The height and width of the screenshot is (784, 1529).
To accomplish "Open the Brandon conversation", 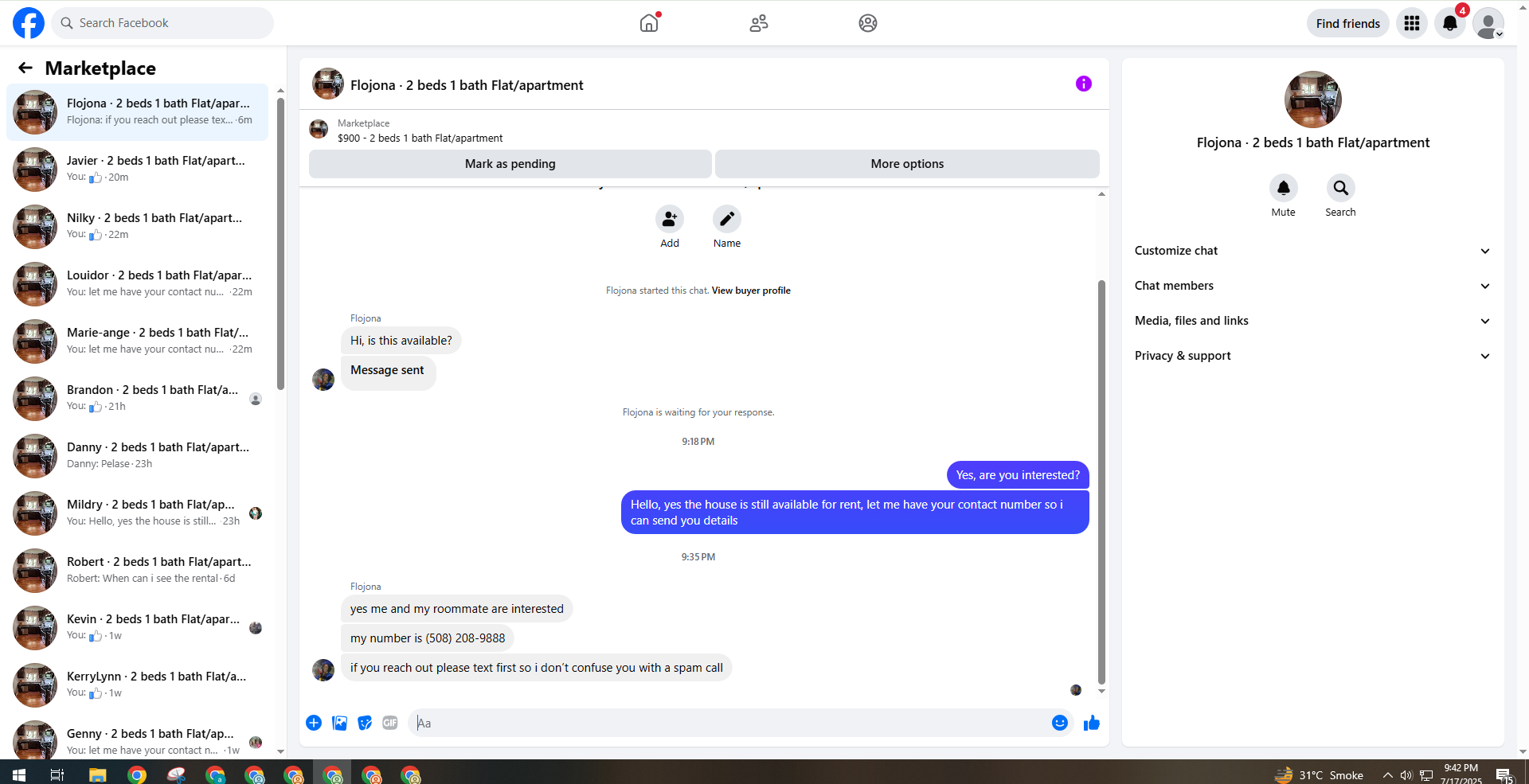I will 137,399.
